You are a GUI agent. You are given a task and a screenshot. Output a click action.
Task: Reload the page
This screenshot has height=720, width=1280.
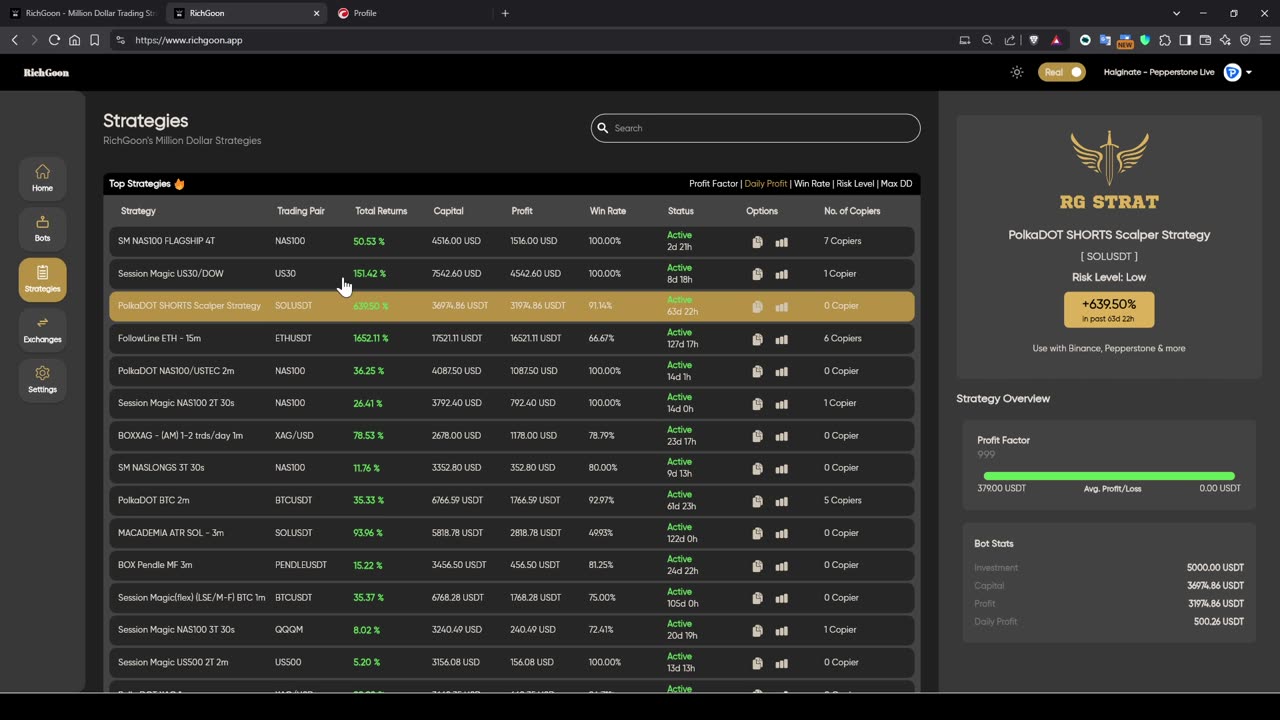point(54,40)
